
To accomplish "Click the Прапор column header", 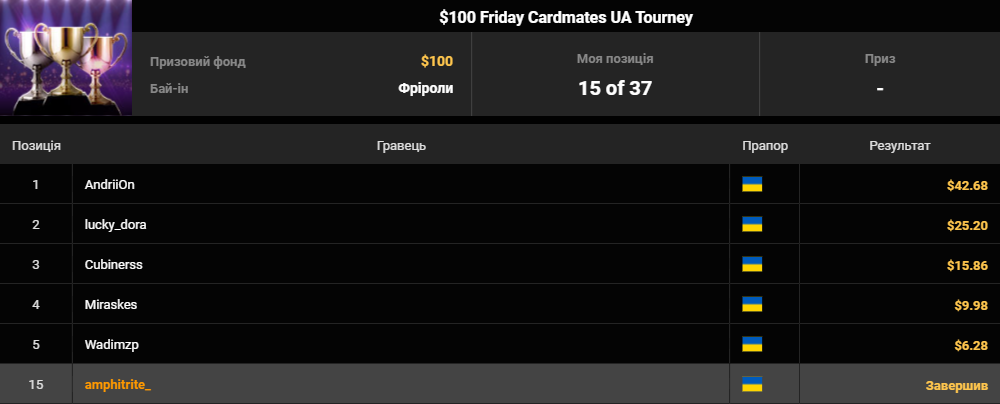I will (x=765, y=146).
